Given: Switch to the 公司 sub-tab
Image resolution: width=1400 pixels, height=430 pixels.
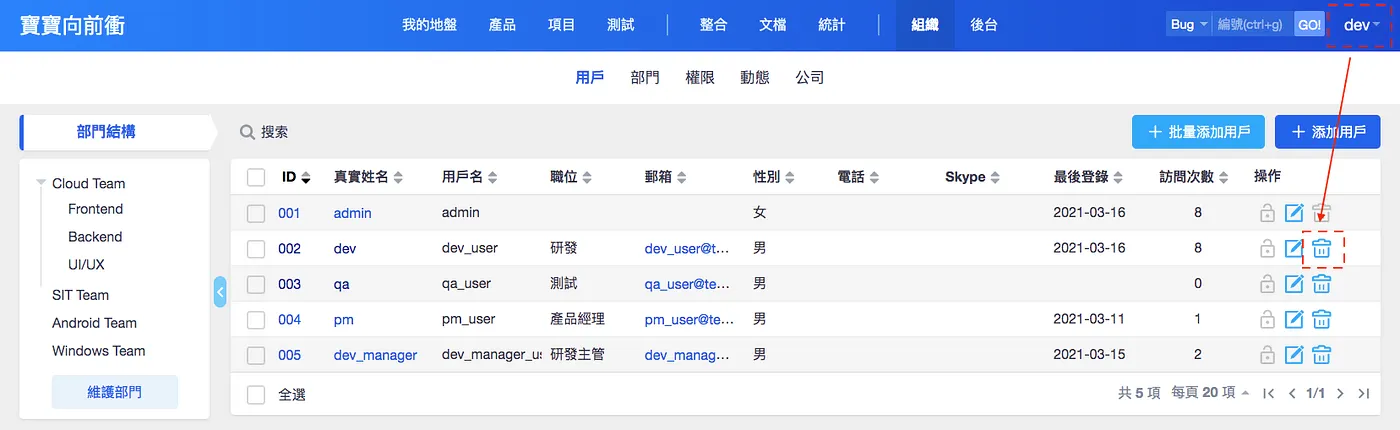Looking at the screenshot, I should click(x=810, y=77).
